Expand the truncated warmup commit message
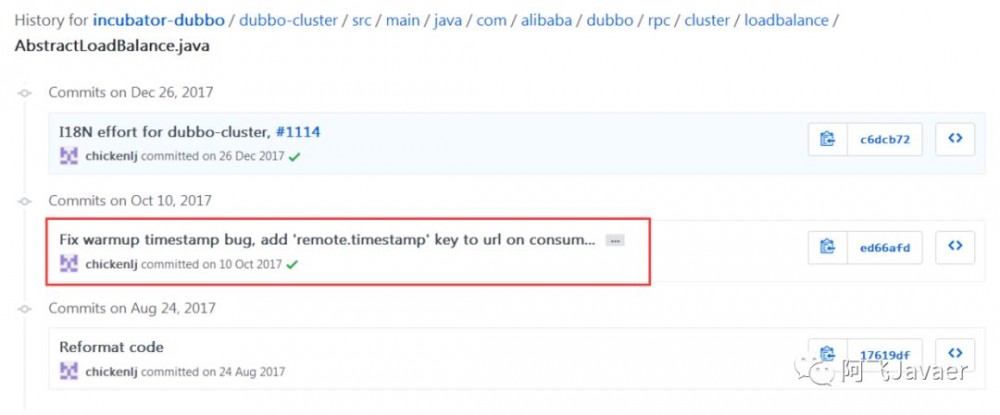Screen dimensions: 1000x415 [x=615, y=241]
